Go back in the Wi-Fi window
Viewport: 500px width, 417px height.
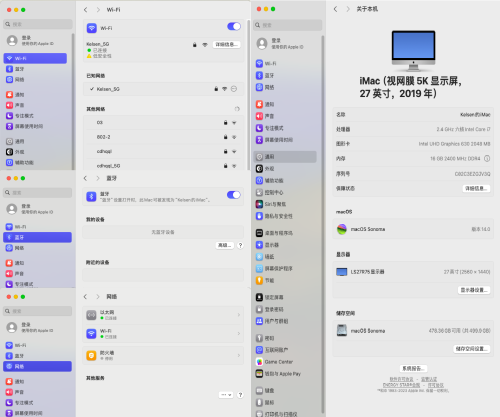[x=86, y=10]
